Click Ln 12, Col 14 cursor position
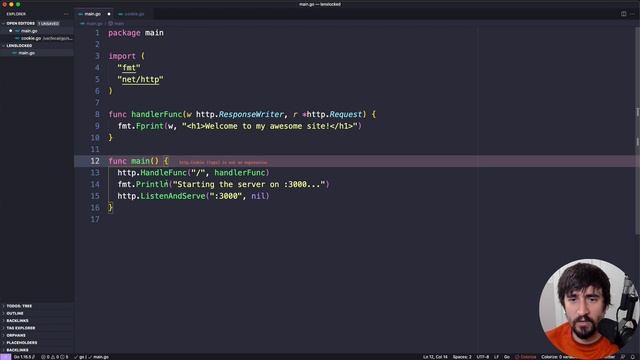640x360 pixels. (x=435, y=357)
